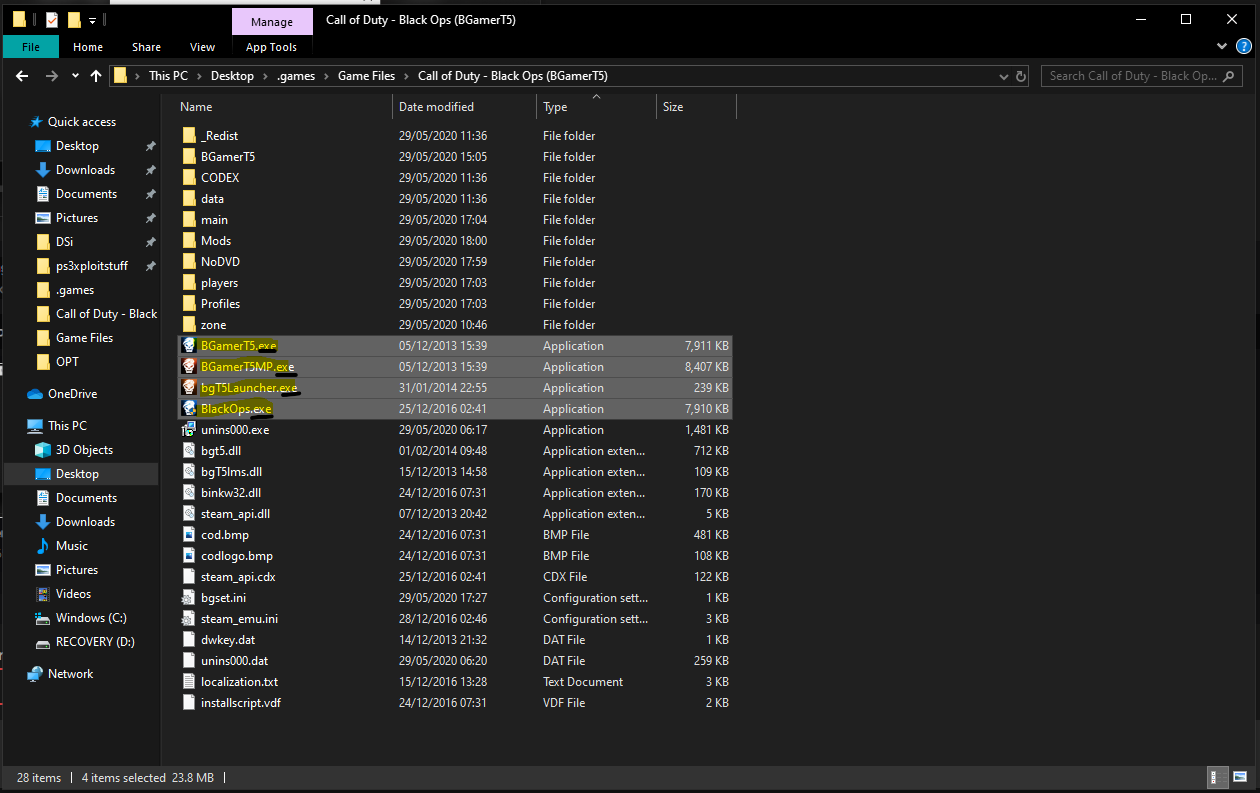Go back with the back arrow

pos(23,76)
